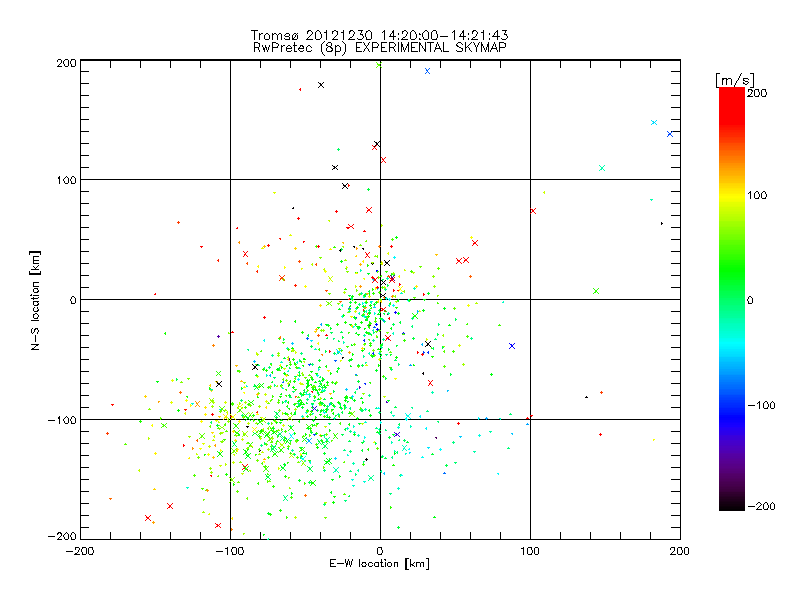This screenshot has width=800, height=600.
Task: Click the green zero-level band of colorbar
Action: [x=732, y=300]
